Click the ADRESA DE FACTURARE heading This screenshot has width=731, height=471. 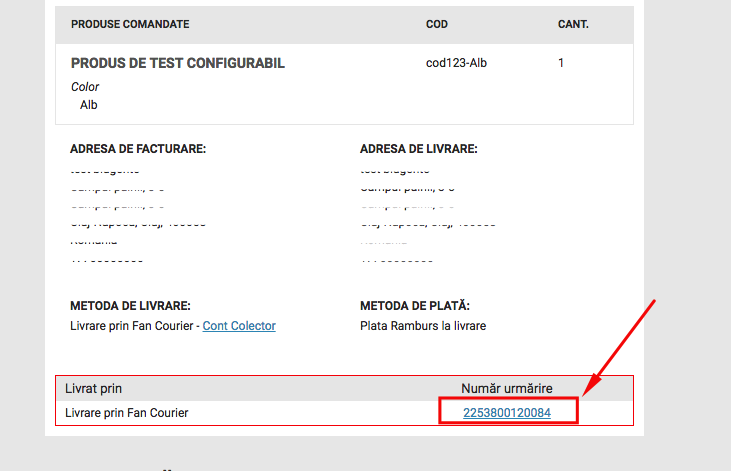coord(138,149)
